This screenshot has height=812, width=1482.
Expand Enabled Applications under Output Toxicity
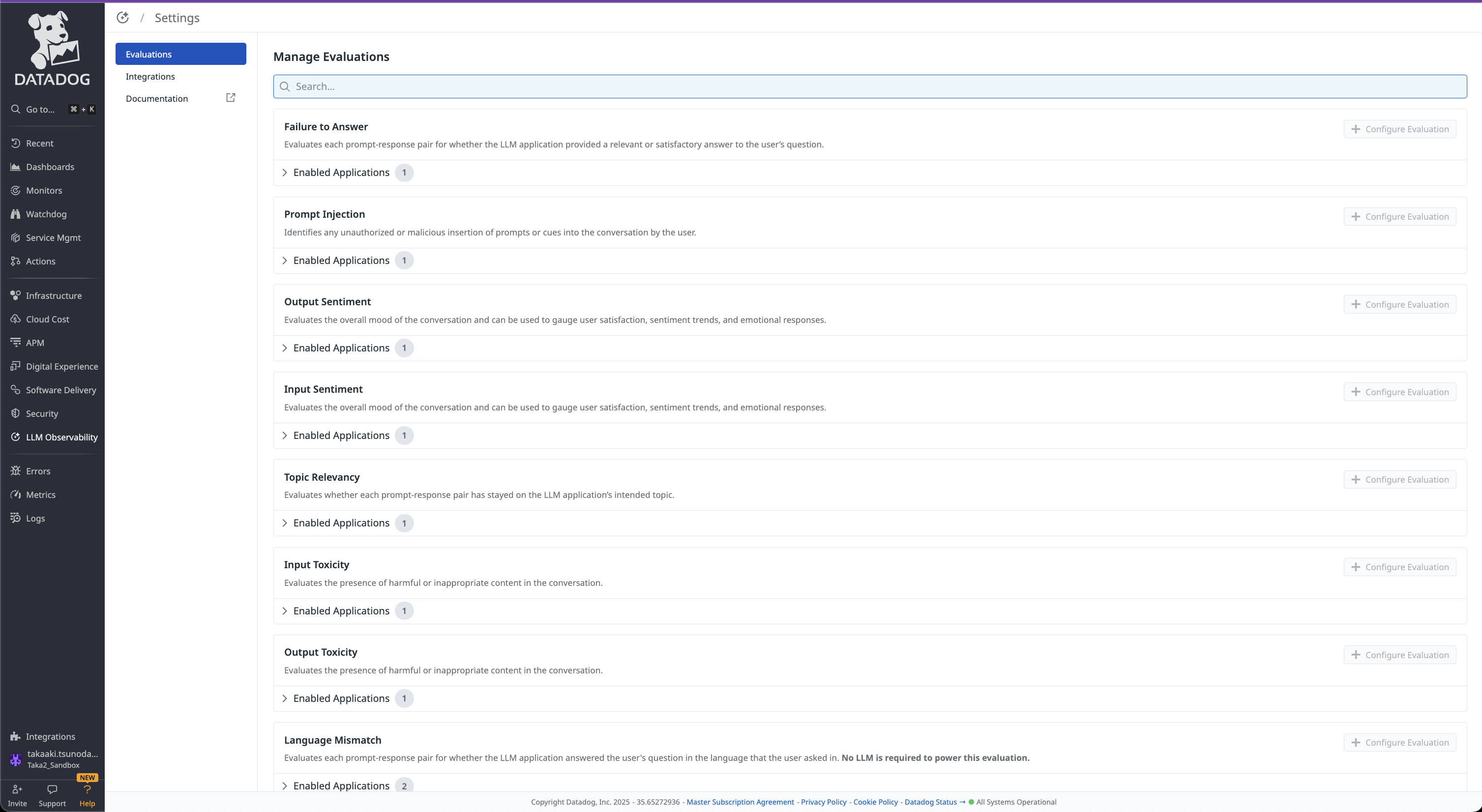point(341,699)
